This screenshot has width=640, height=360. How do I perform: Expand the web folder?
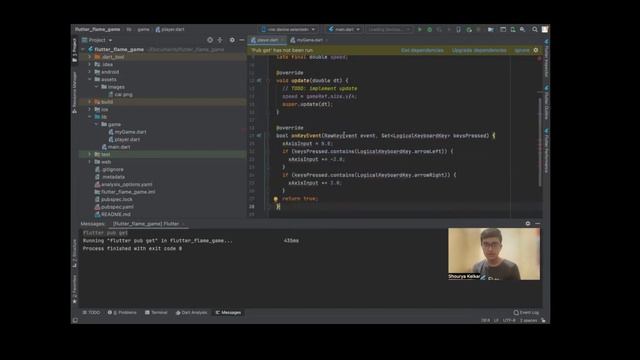(90, 162)
